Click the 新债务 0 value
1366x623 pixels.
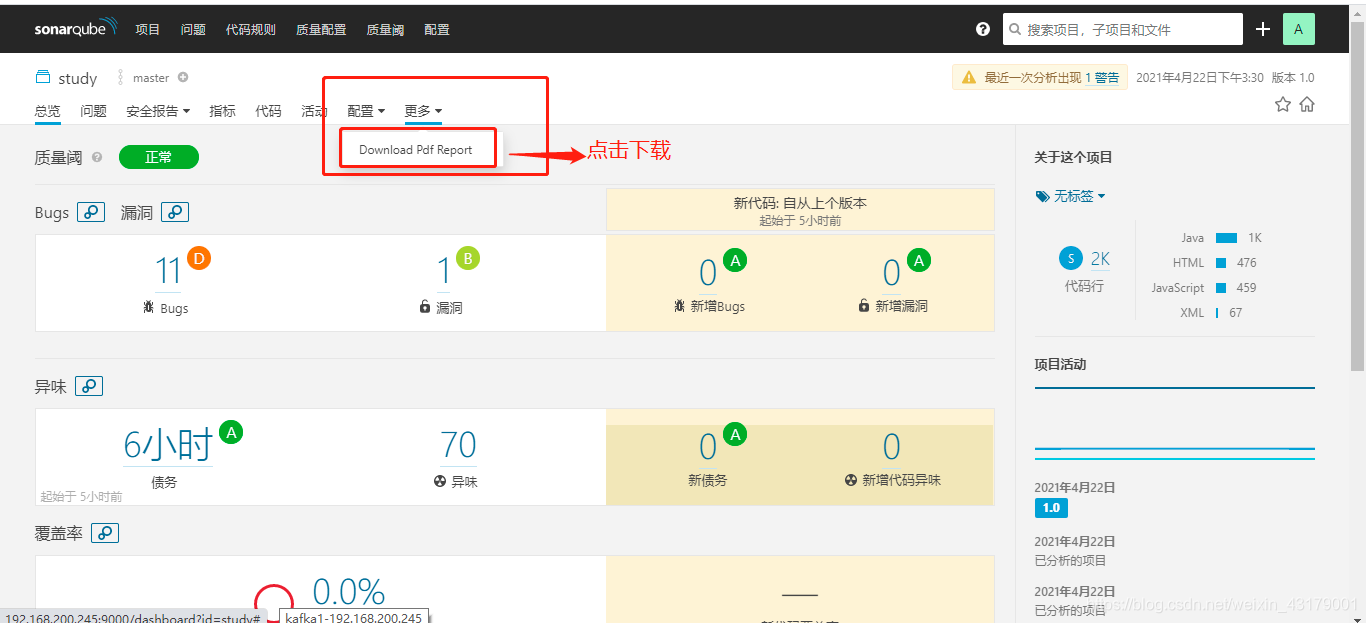(708, 446)
